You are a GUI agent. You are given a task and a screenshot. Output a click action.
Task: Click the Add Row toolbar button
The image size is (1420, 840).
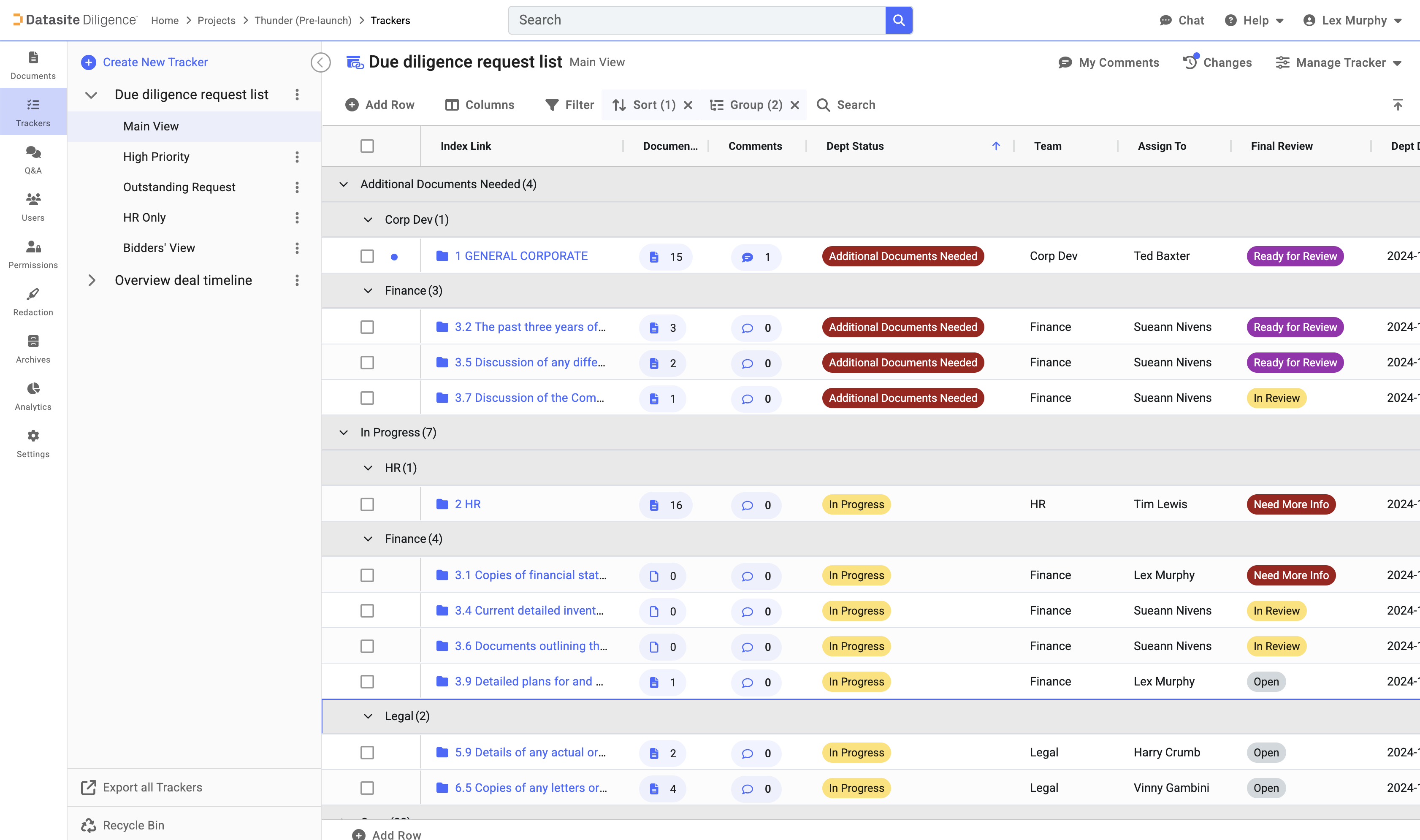click(x=380, y=105)
